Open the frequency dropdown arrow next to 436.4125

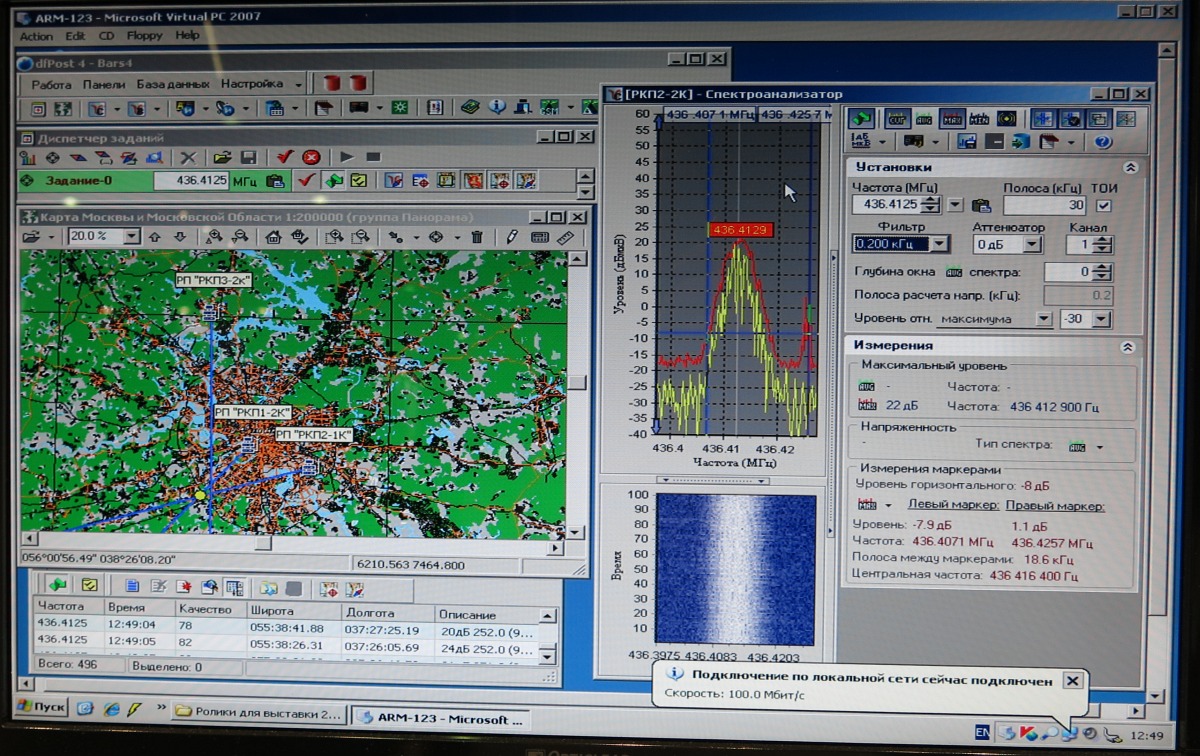pyautogui.click(x=955, y=205)
